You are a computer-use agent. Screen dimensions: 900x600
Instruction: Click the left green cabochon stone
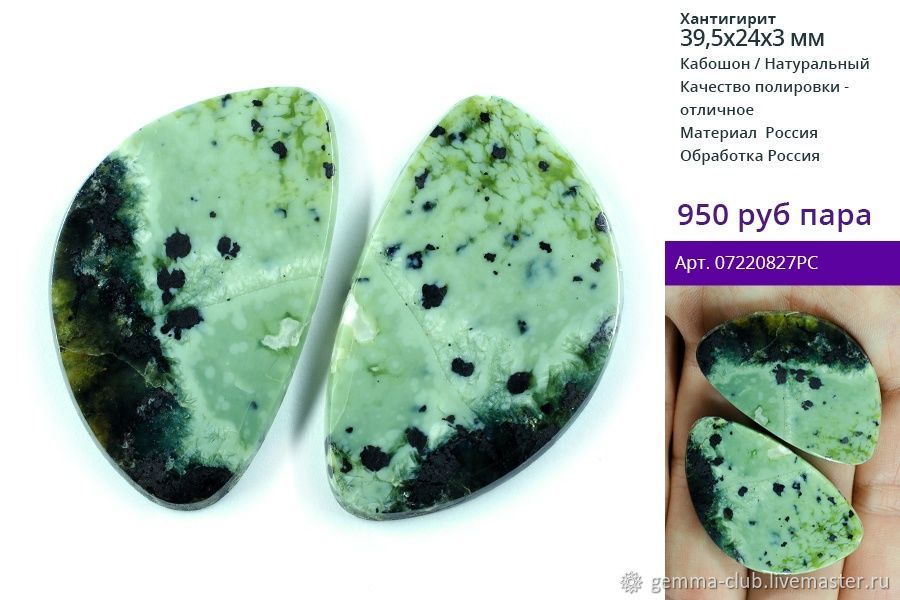[192, 296]
